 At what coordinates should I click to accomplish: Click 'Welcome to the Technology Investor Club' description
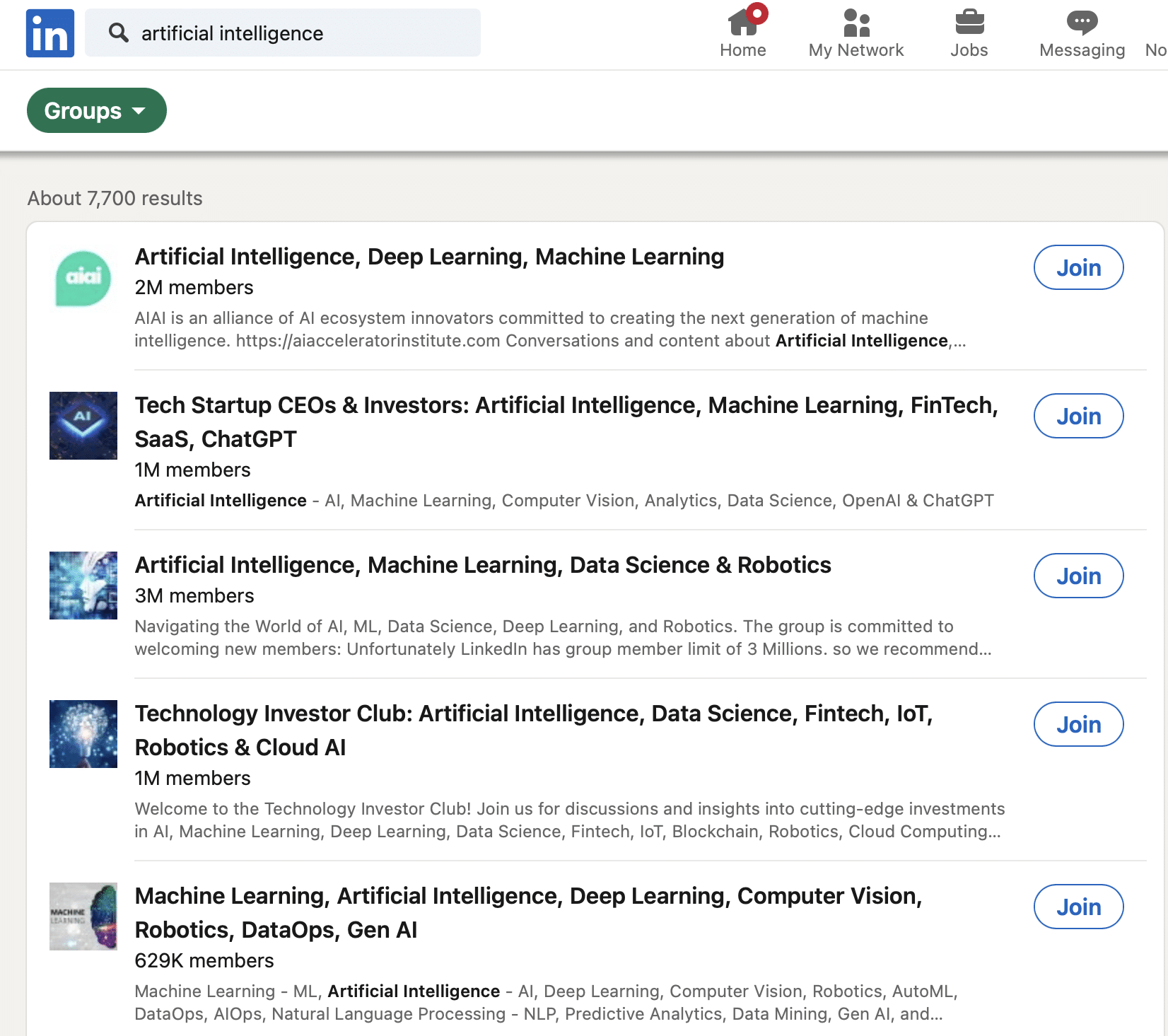(570, 820)
